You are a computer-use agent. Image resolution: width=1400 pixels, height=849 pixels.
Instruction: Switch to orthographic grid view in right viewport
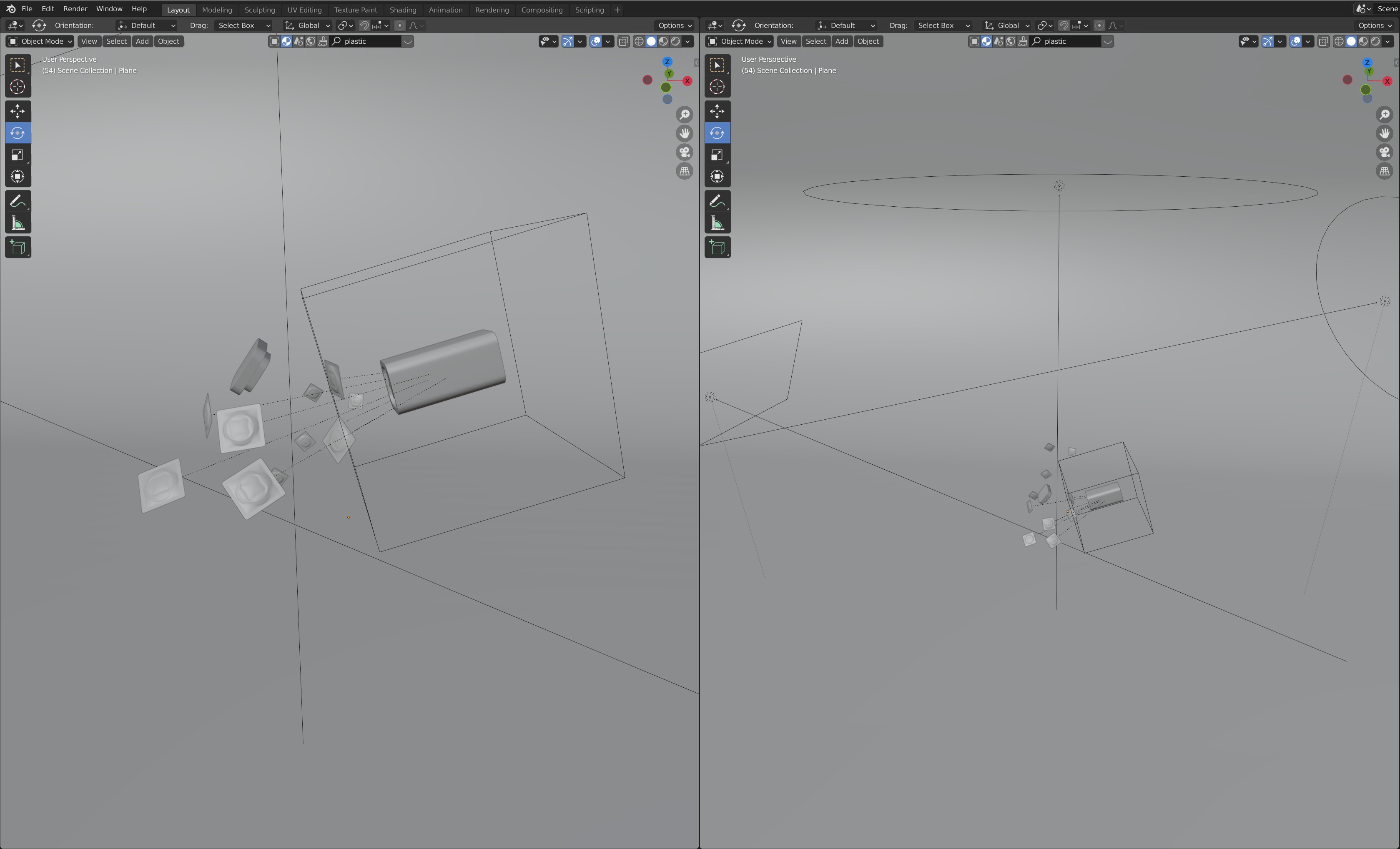pyautogui.click(x=1385, y=171)
